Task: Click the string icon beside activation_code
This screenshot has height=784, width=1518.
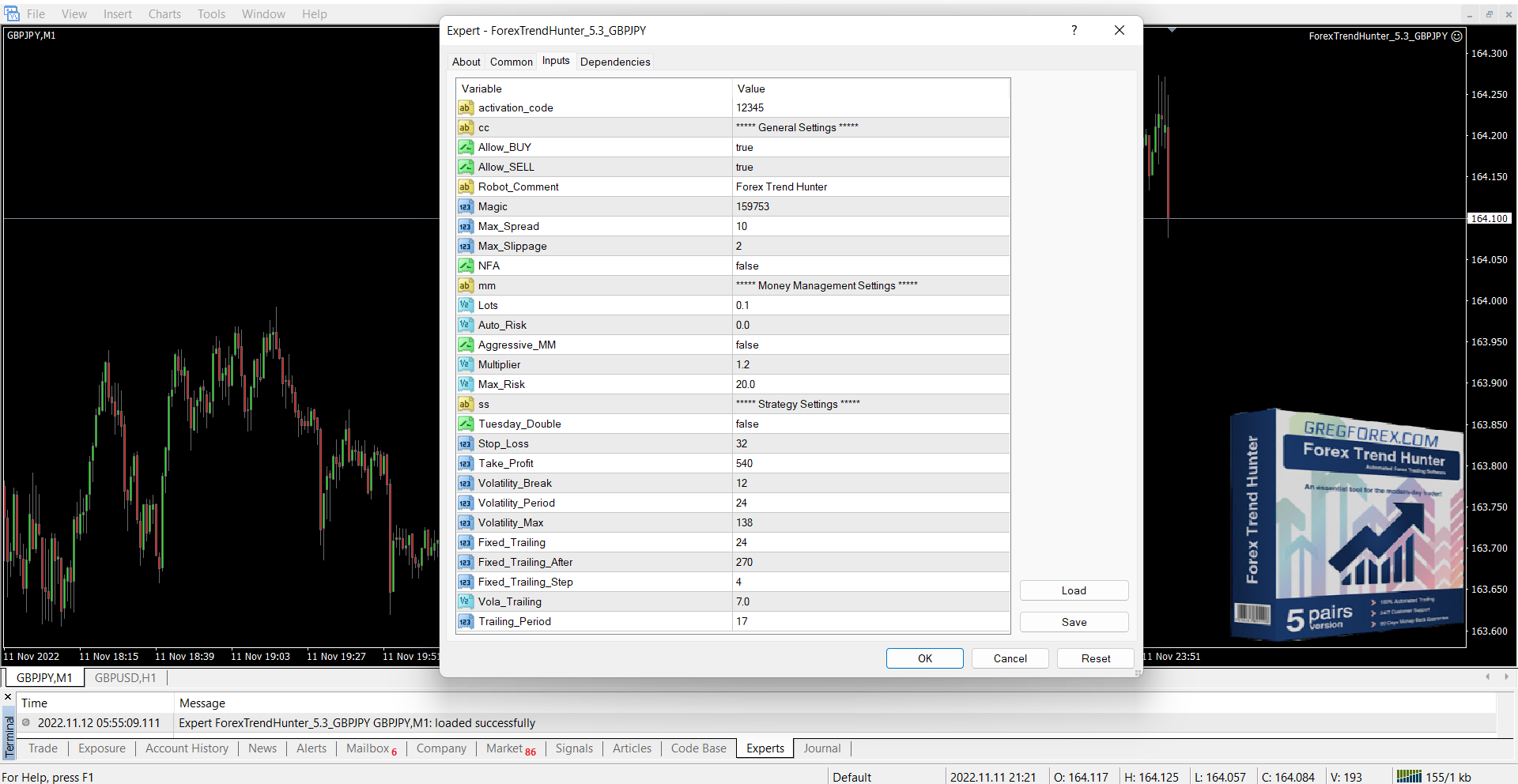Action: 466,108
